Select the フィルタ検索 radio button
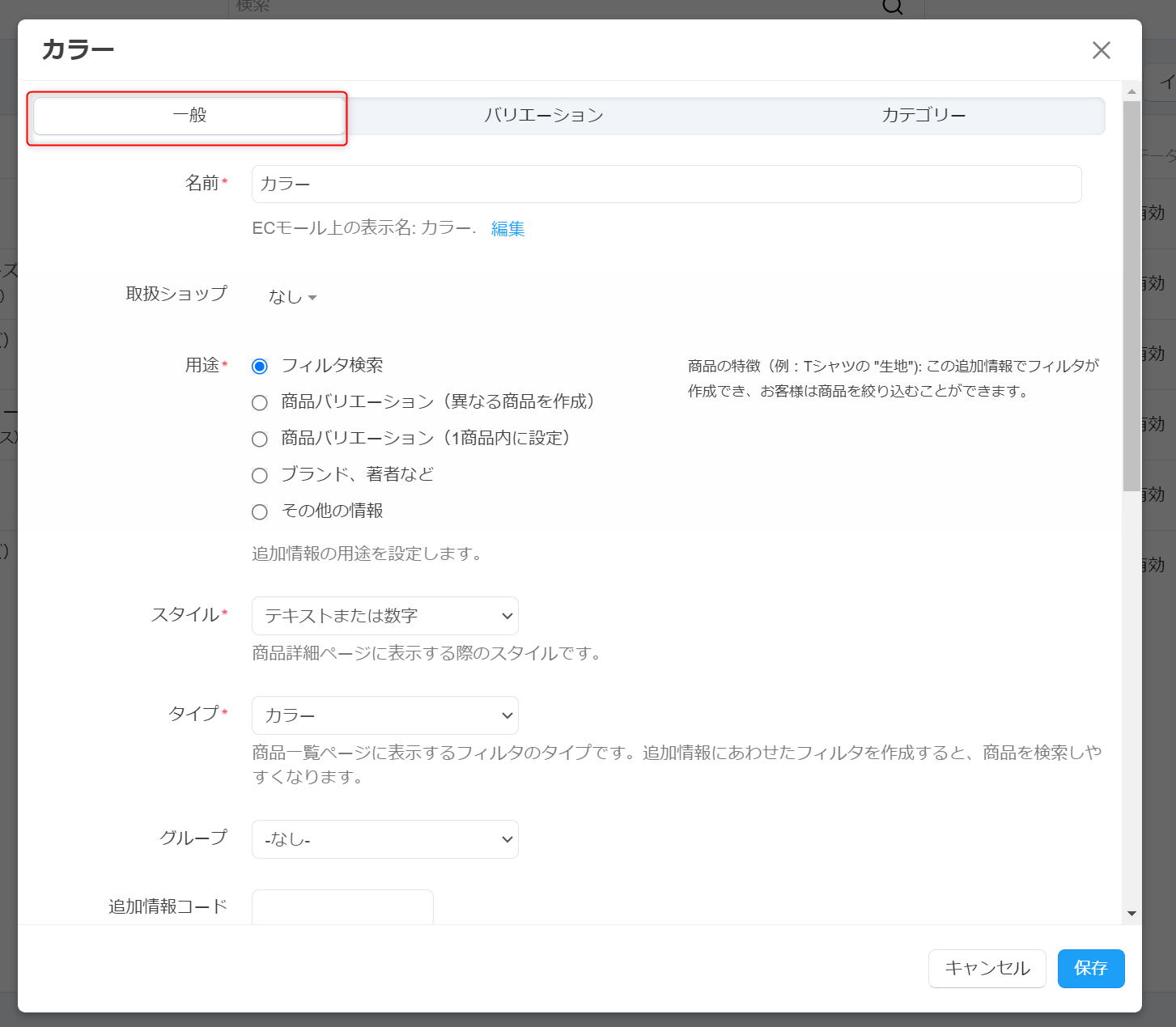Screen dimensions: 1176x1027 (260, 367)
